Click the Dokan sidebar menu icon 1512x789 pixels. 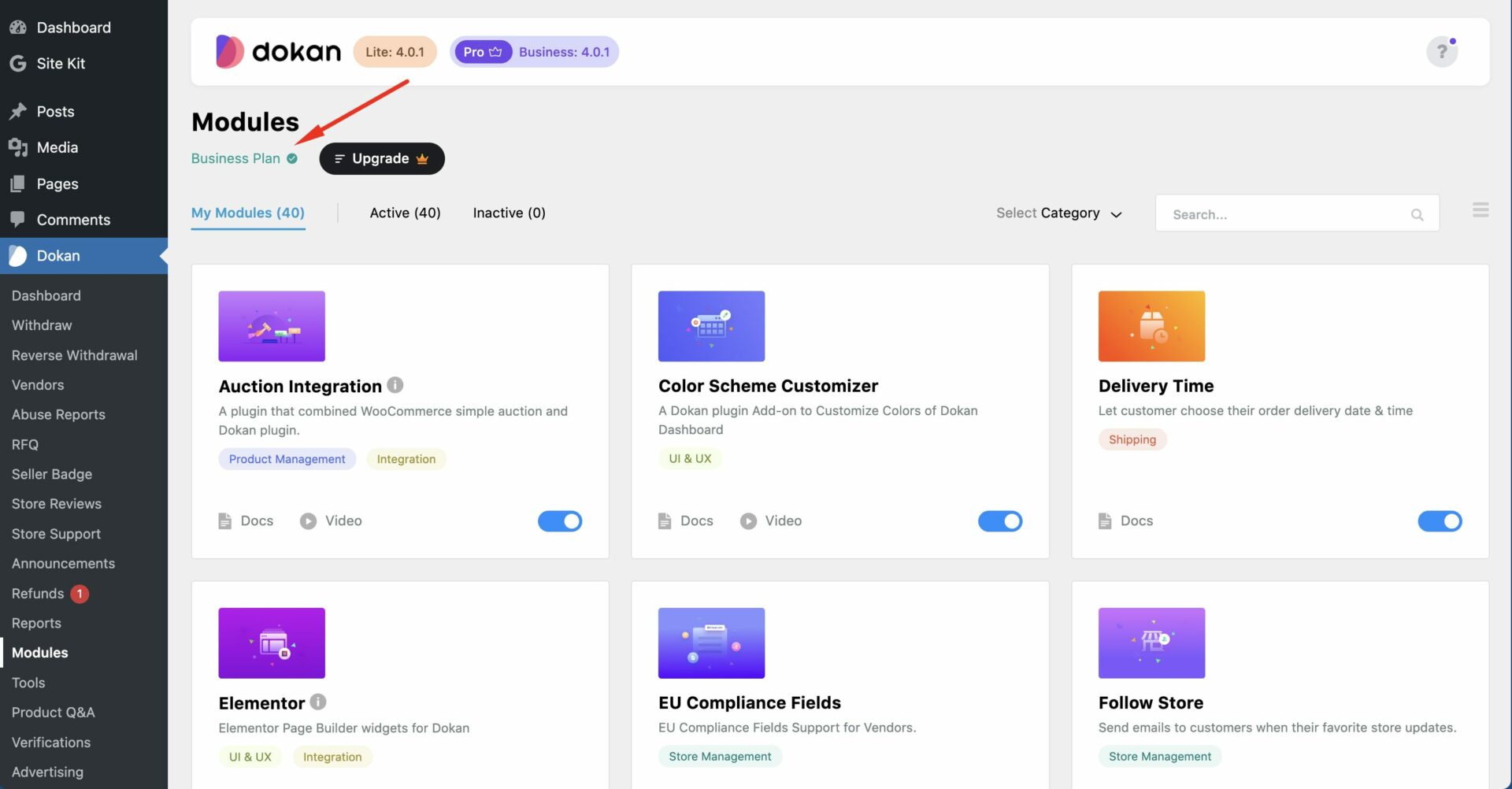point(18,256)
